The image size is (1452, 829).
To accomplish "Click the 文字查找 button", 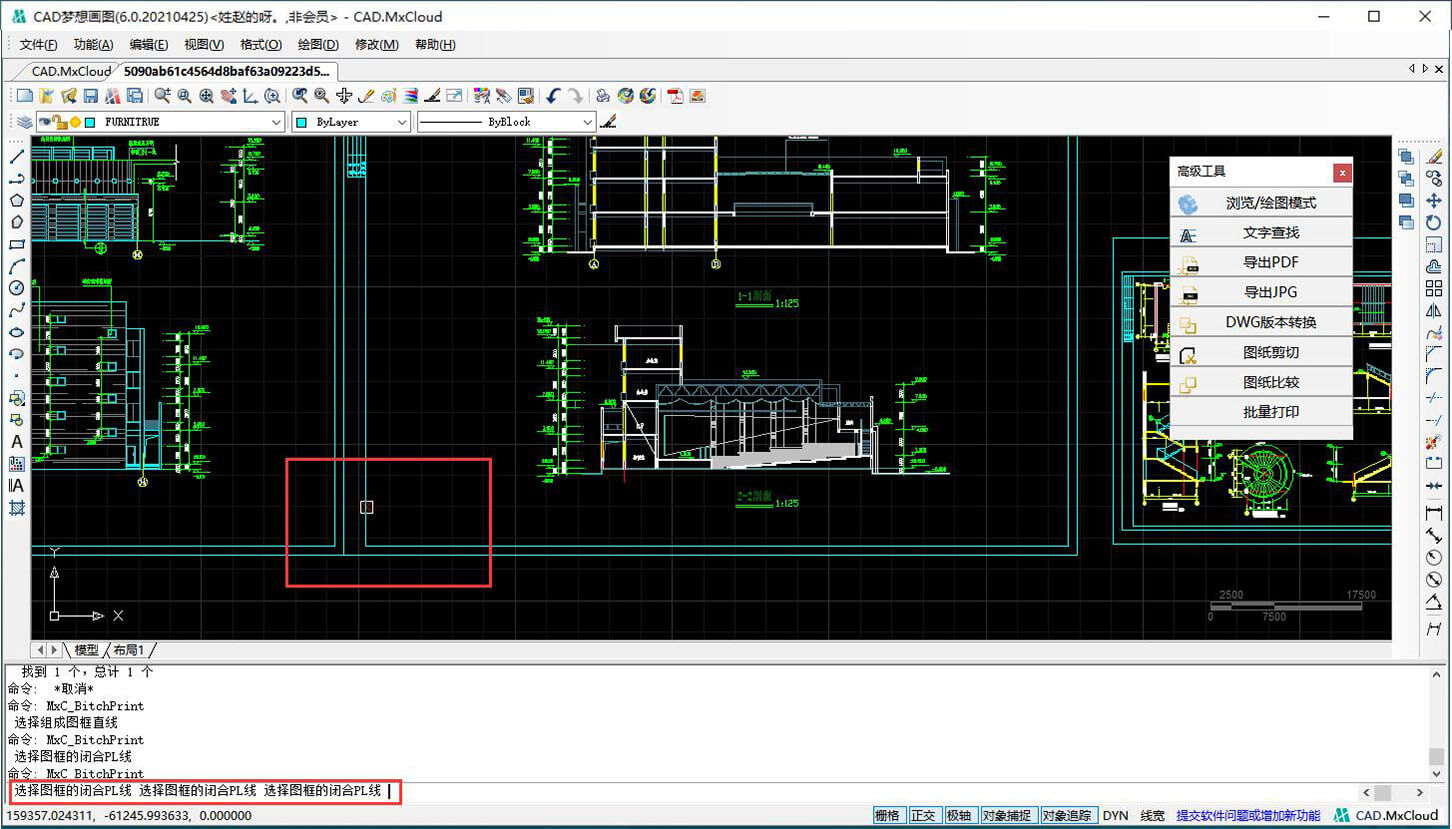I will (1261, 233).
